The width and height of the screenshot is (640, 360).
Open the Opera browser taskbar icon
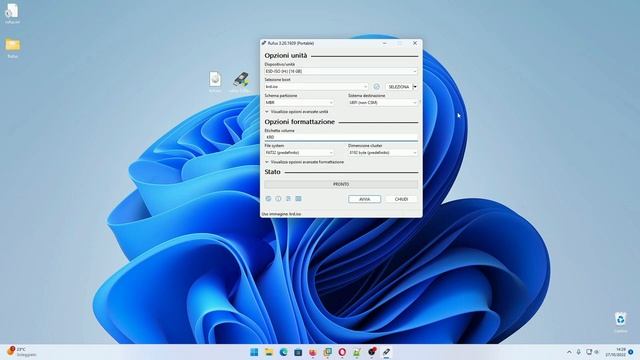click(x=342, y=352)
